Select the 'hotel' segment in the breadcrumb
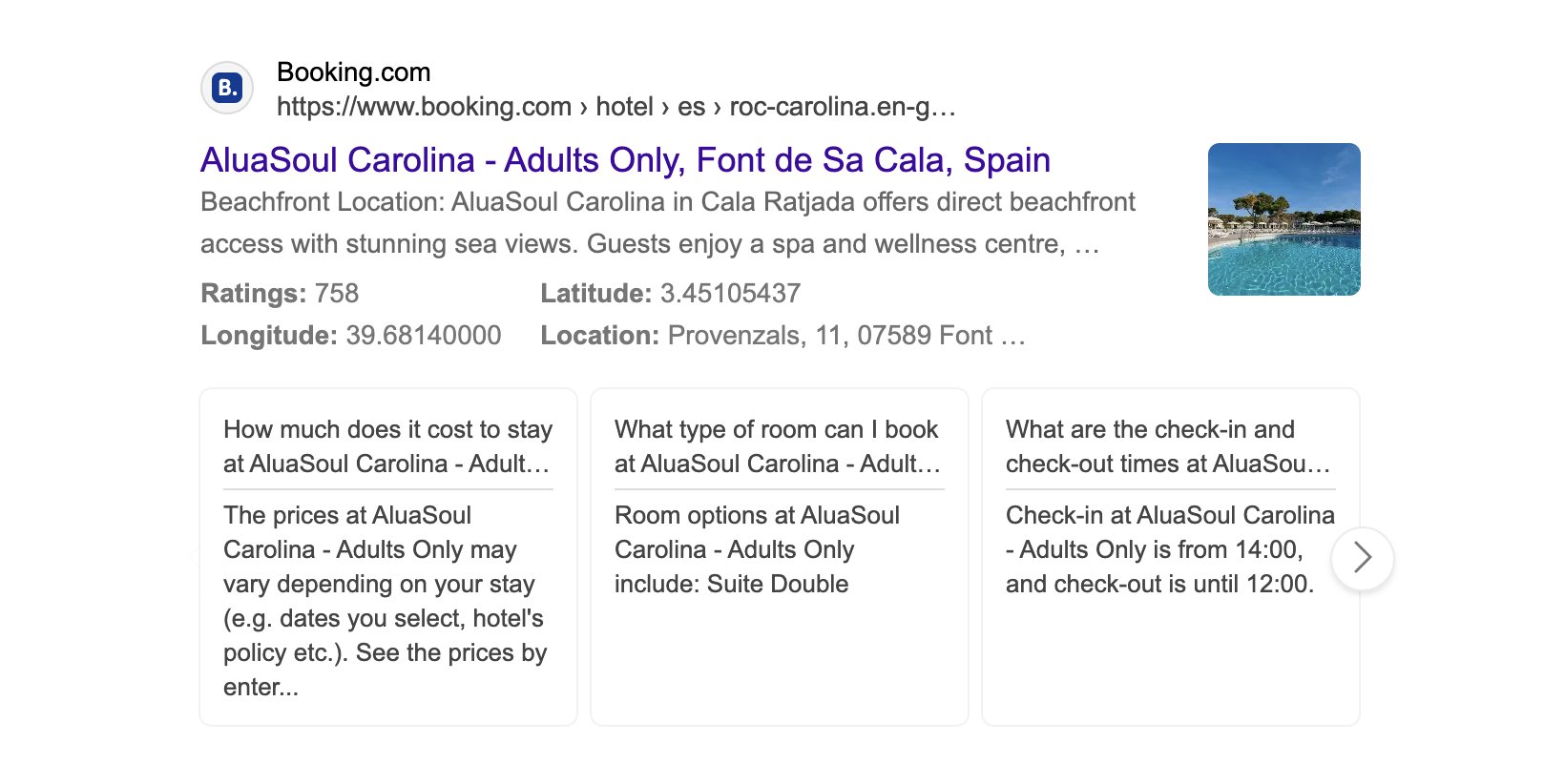1544x784 pixels. click(x=624, y=107)
